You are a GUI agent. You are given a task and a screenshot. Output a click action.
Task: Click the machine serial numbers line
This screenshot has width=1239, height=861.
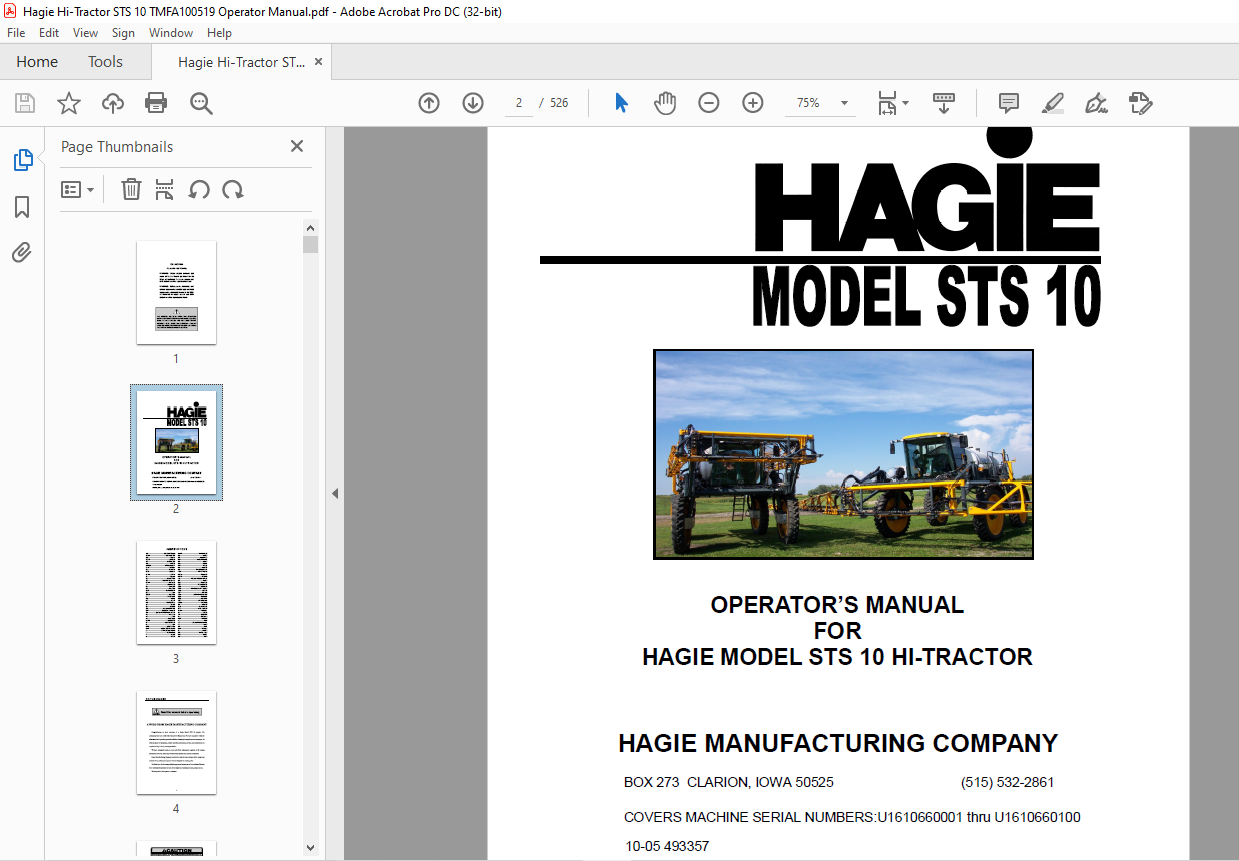tap(852, 817)
